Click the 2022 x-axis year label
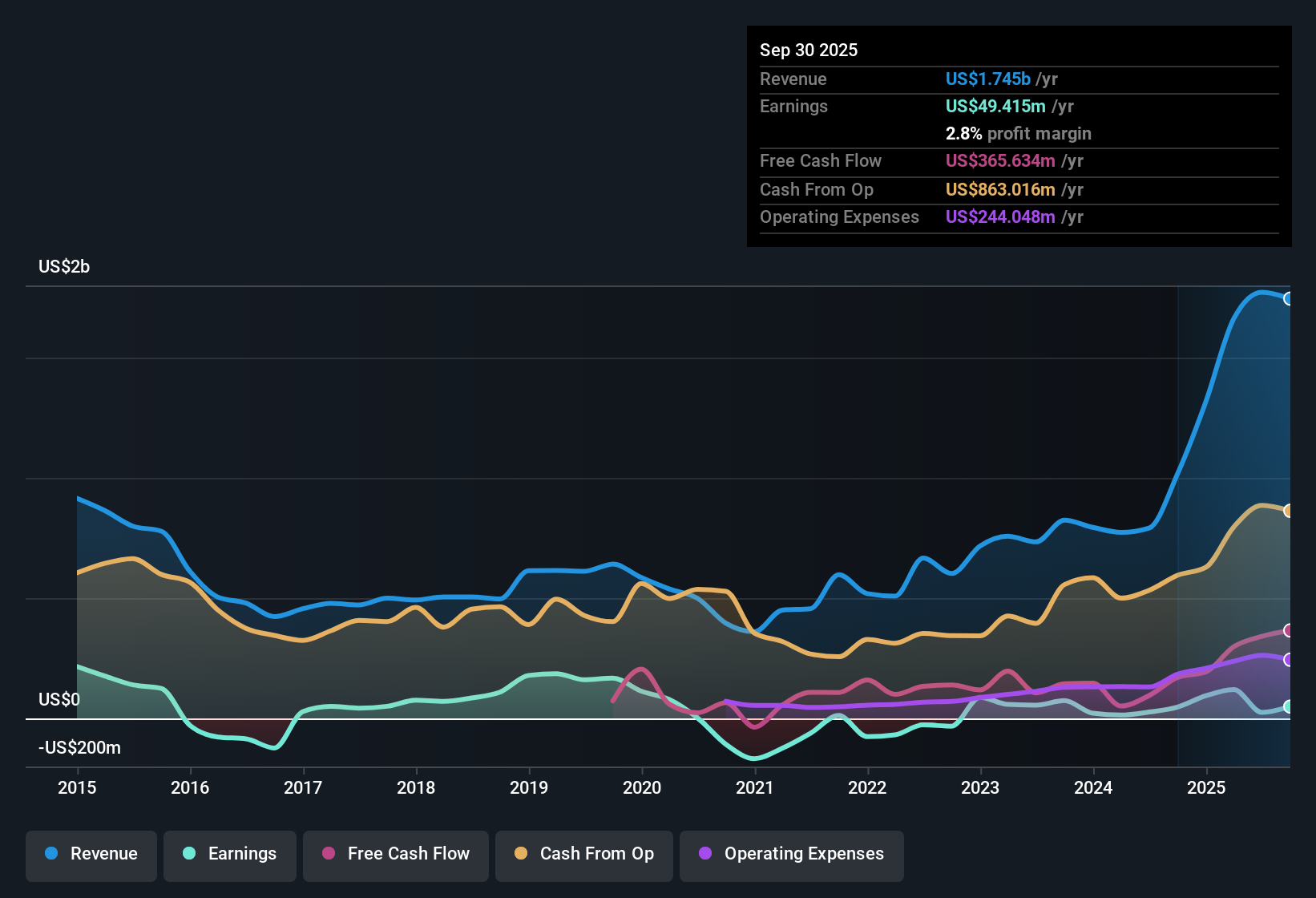 tap(867, 788)
